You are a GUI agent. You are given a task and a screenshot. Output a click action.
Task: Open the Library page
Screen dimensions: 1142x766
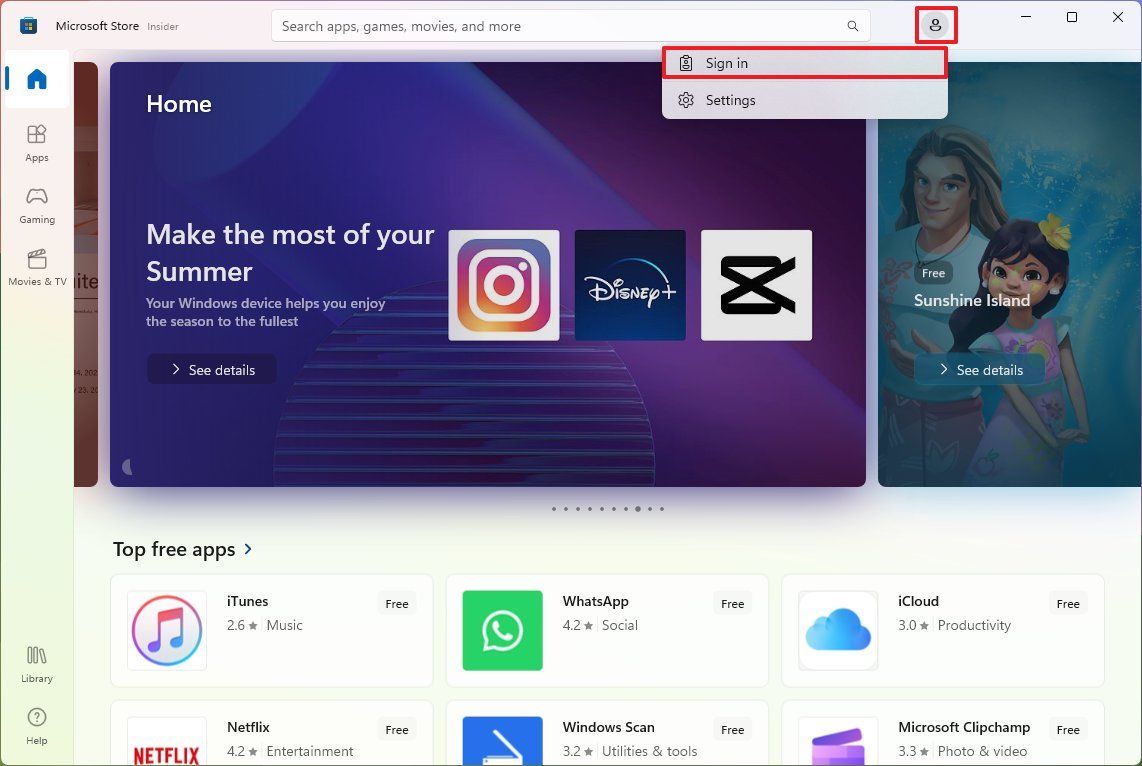(36, 664)
